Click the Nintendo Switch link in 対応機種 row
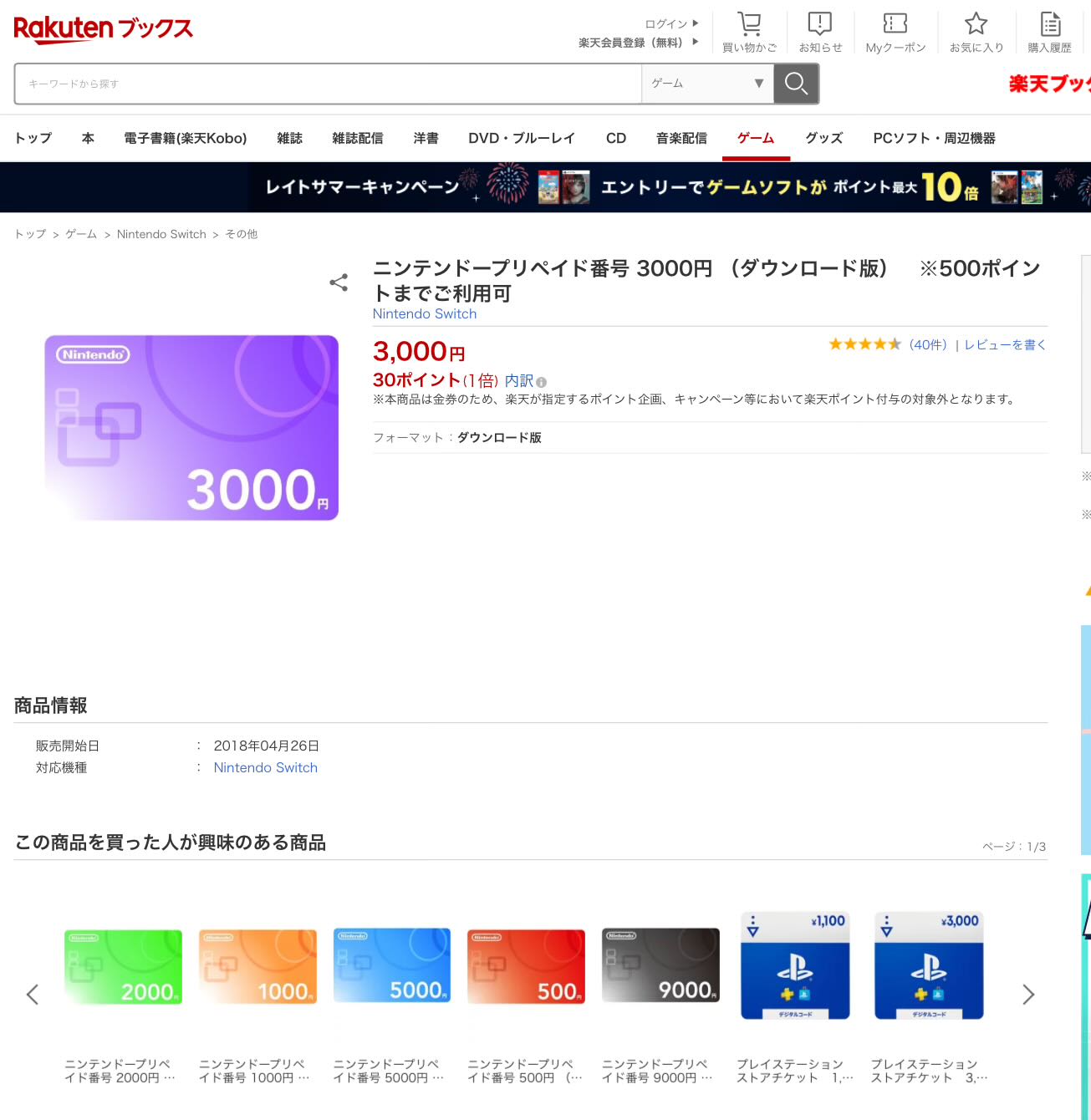1091x1120 pixels. 266,767
